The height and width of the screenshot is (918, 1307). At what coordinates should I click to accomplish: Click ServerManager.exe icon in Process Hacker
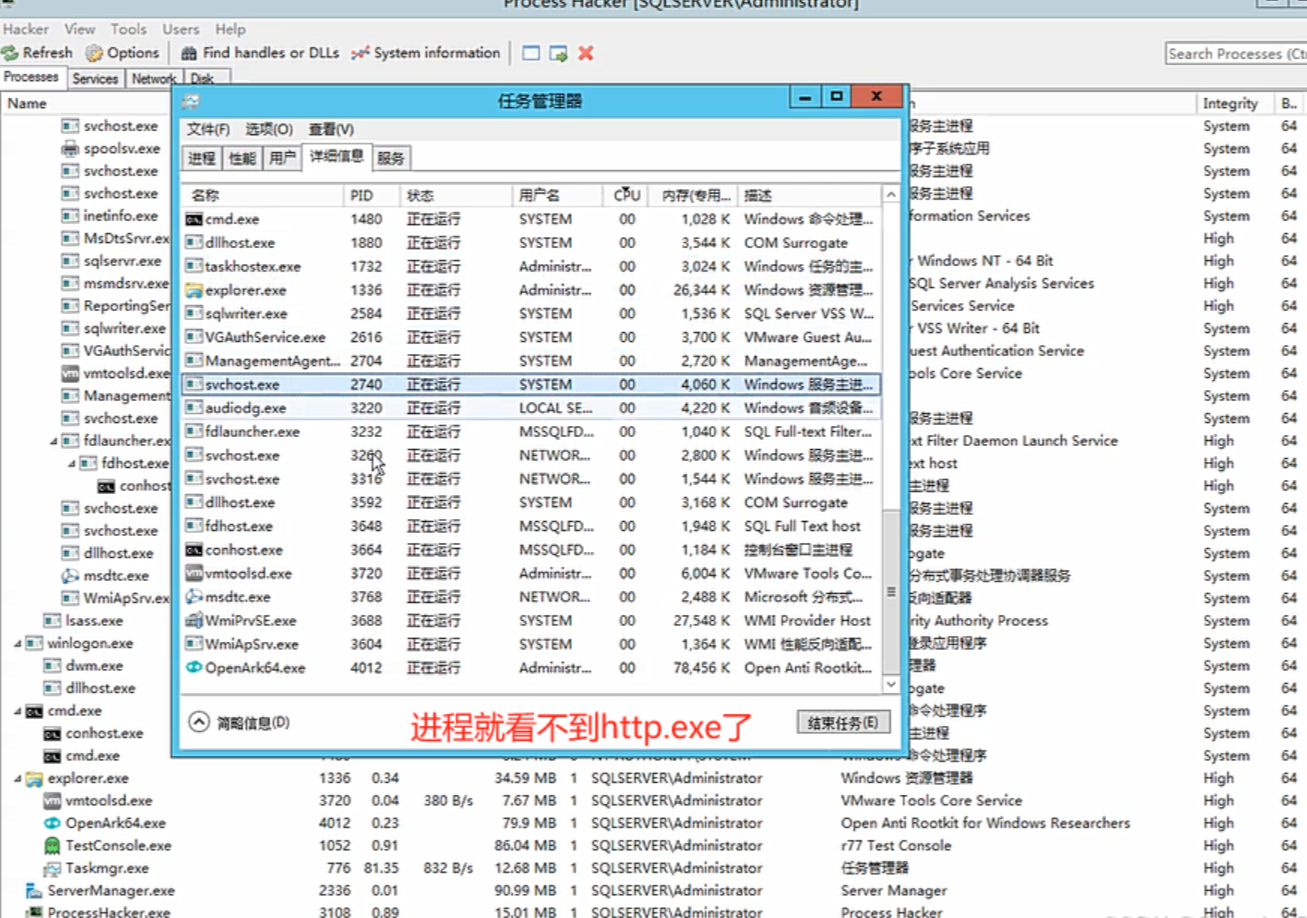point(34,891)
